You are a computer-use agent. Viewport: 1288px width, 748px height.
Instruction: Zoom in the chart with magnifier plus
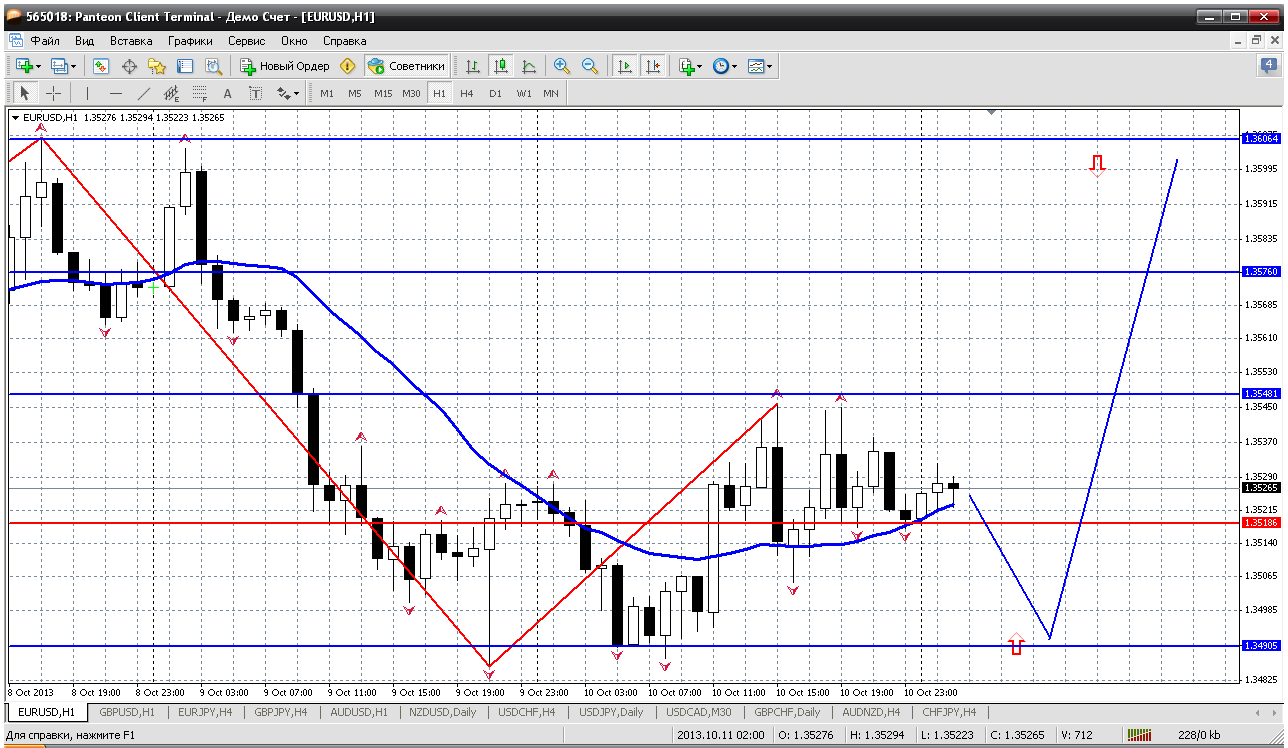[562, 66]
